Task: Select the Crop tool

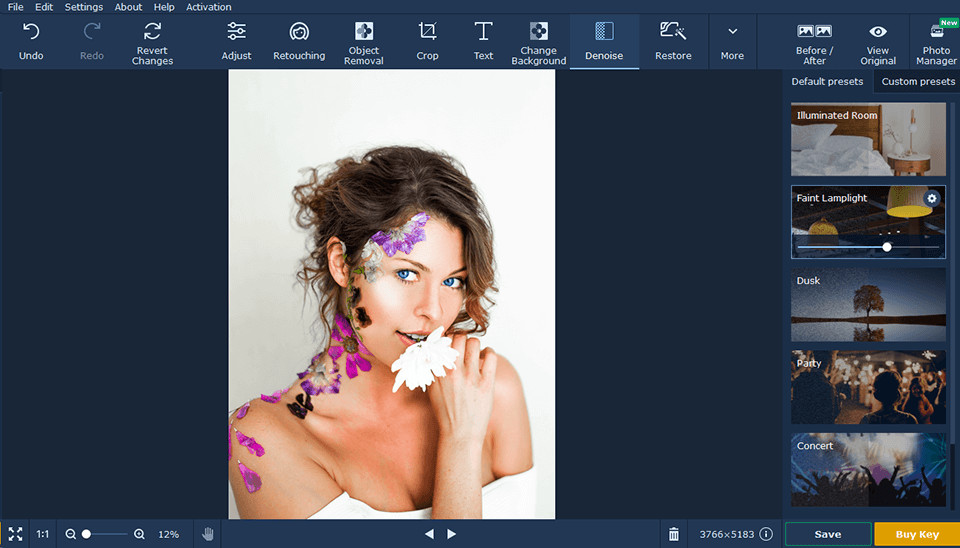Action: tap(427, 42)
